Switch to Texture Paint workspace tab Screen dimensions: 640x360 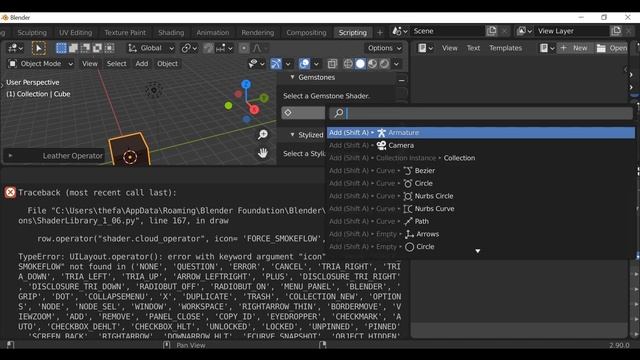(125, 33)
